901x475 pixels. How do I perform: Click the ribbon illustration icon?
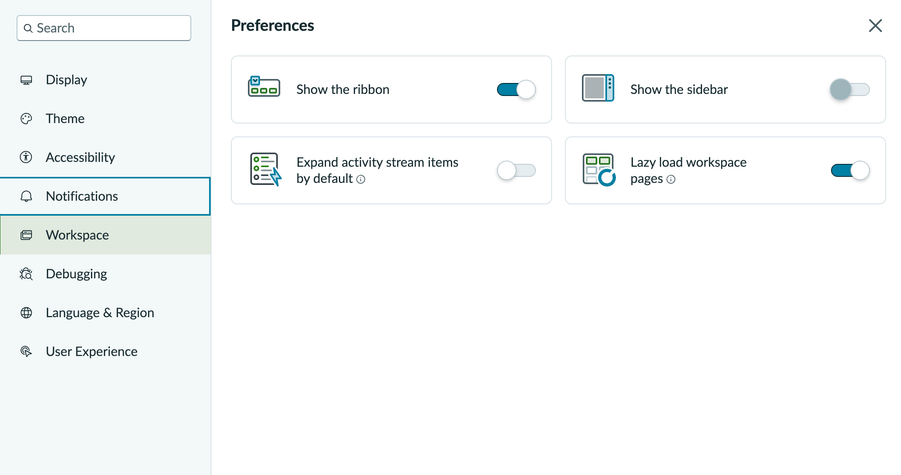[x=264, y=87]
